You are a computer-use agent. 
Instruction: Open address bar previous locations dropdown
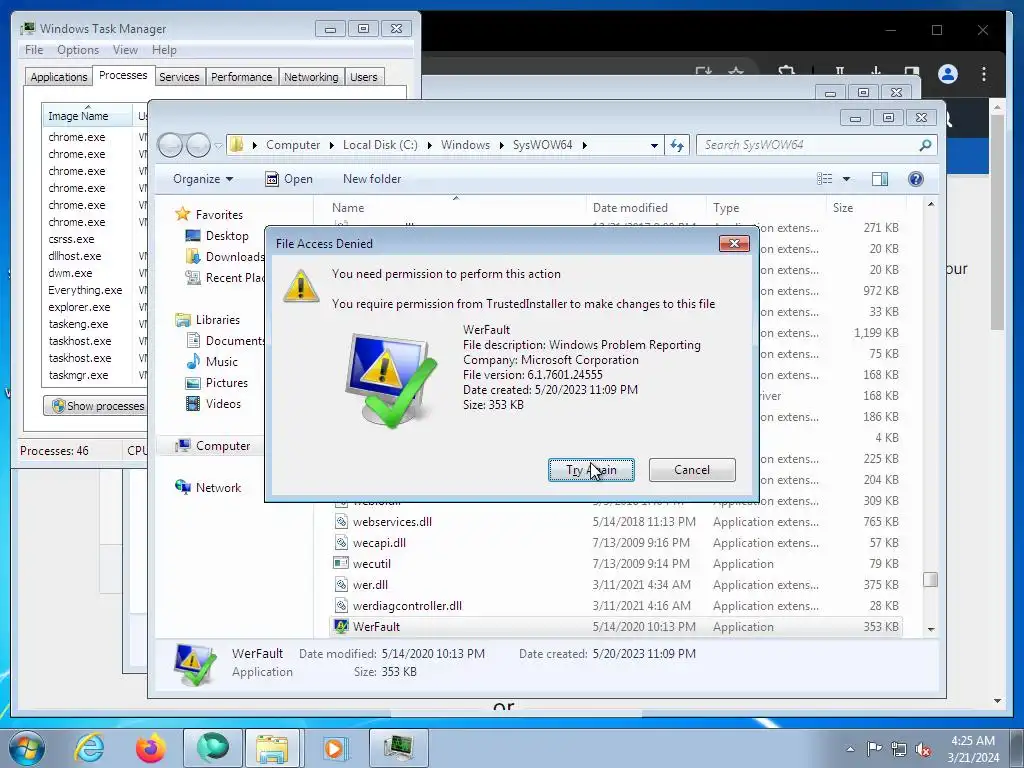pyautogui.click(x=654, y=146)
